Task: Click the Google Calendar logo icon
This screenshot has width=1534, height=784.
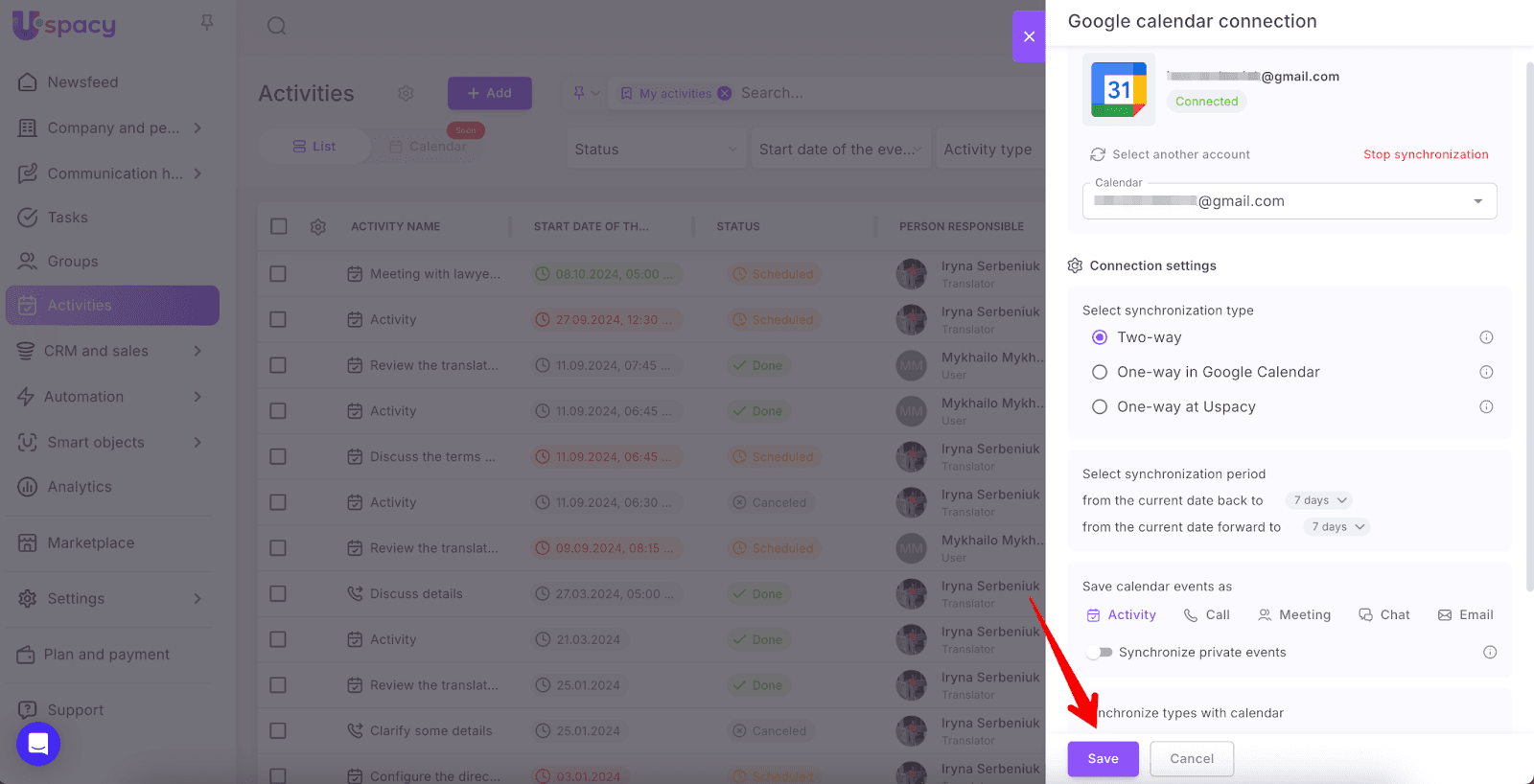Action: (x=1119, y=90)
